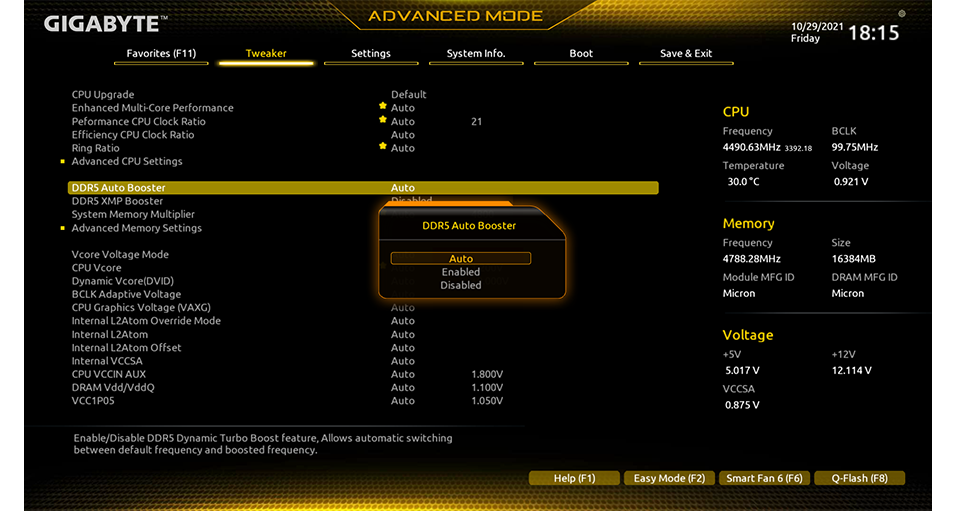Click the Easy Mode (F2) button
The width and height of the screenshot is (956, 511).
coord(669,478)
